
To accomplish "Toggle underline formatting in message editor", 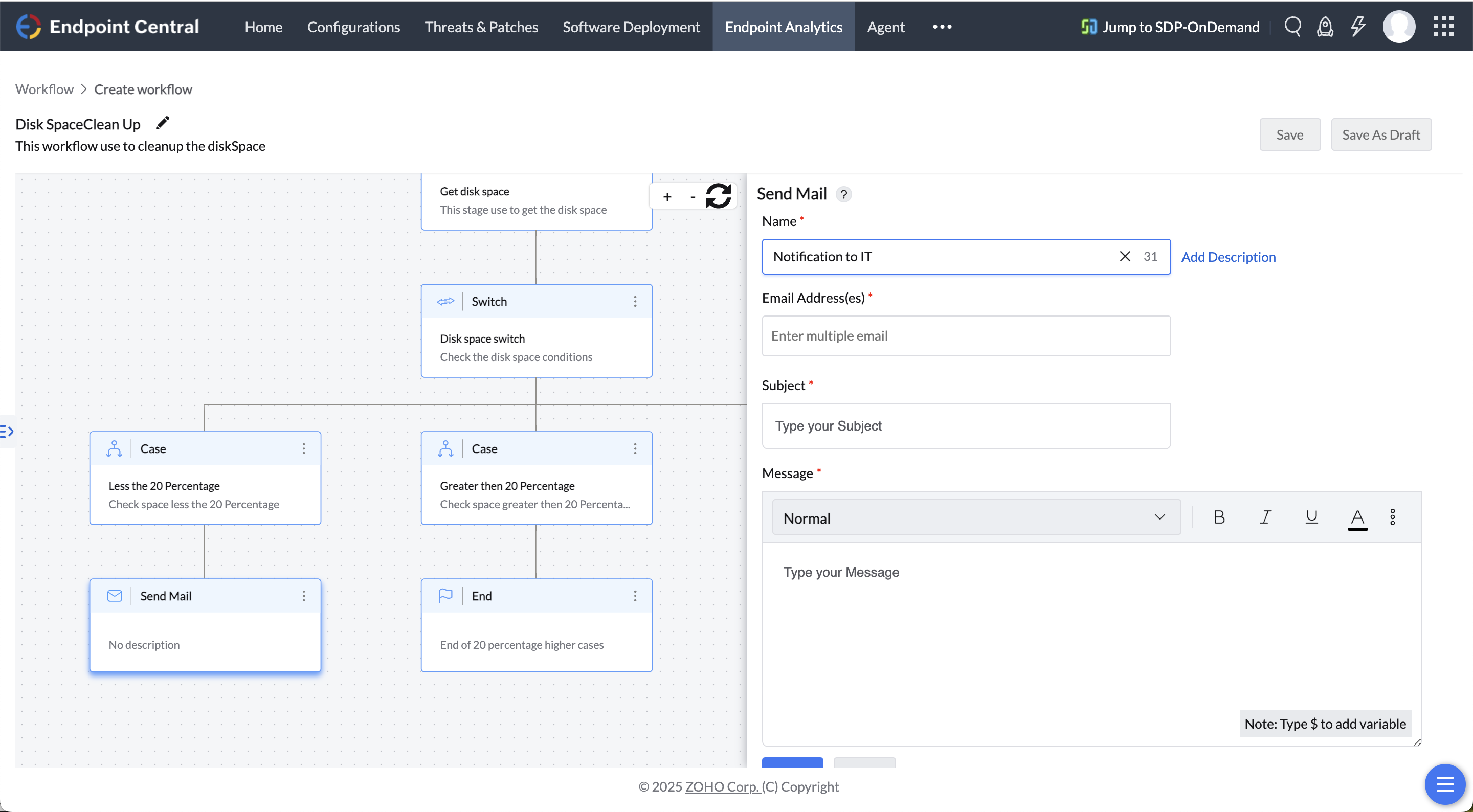I will [1311, 517].
